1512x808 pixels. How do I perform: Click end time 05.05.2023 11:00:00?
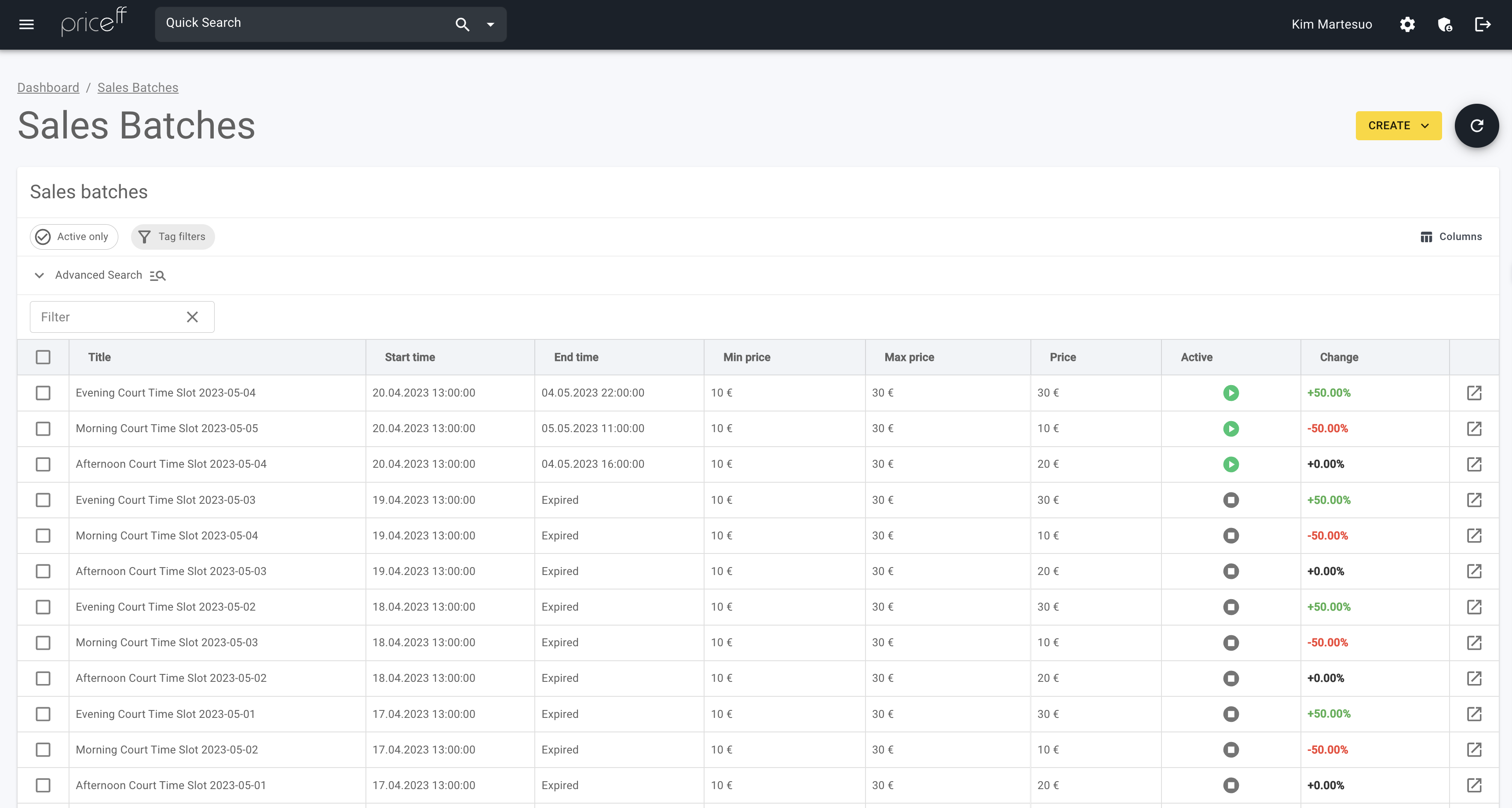point(593,428)
